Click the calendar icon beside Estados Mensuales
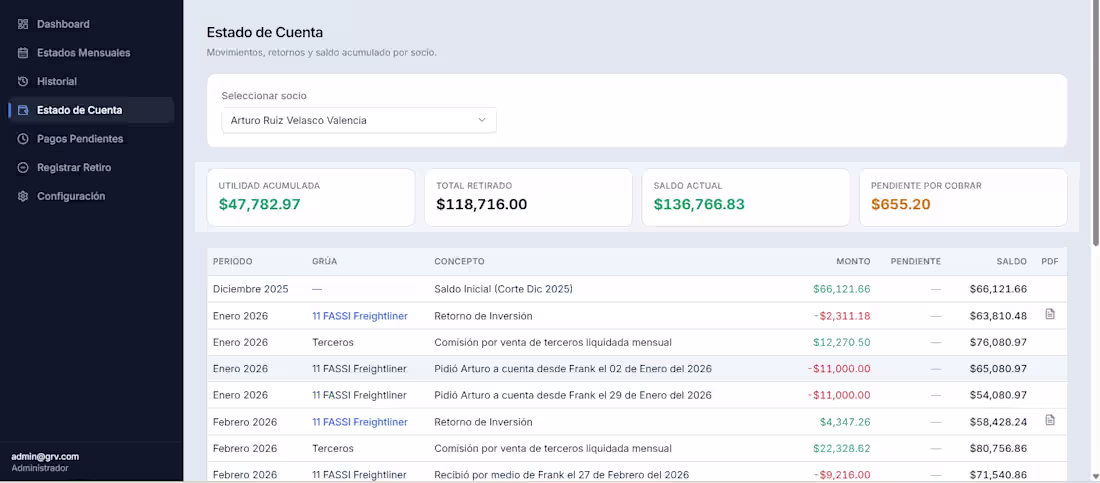Image resolution: width=1100 pixels, height=483 pixels. (22, 53)
